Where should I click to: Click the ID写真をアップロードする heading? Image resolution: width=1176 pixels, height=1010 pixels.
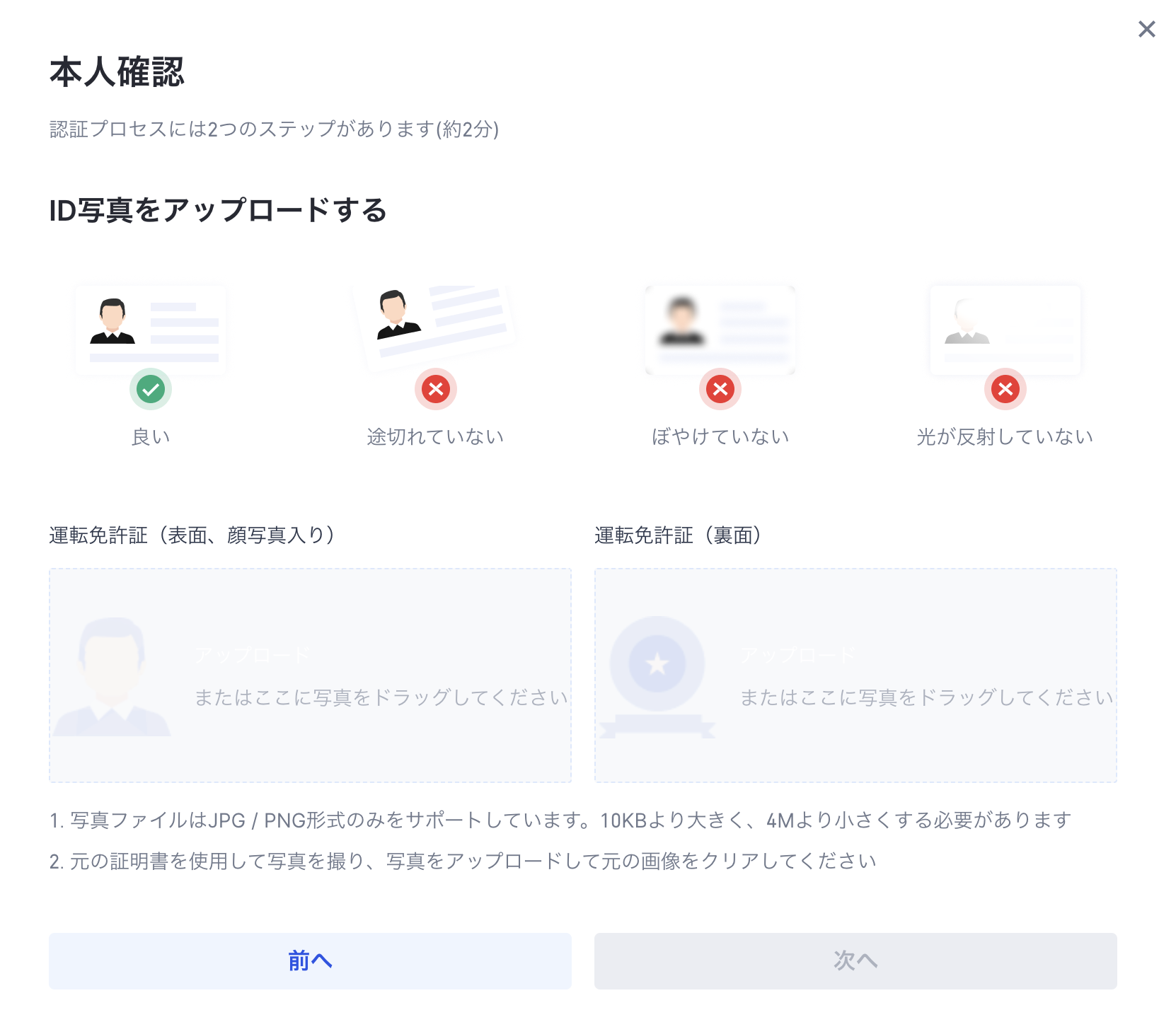coord(218,210)
